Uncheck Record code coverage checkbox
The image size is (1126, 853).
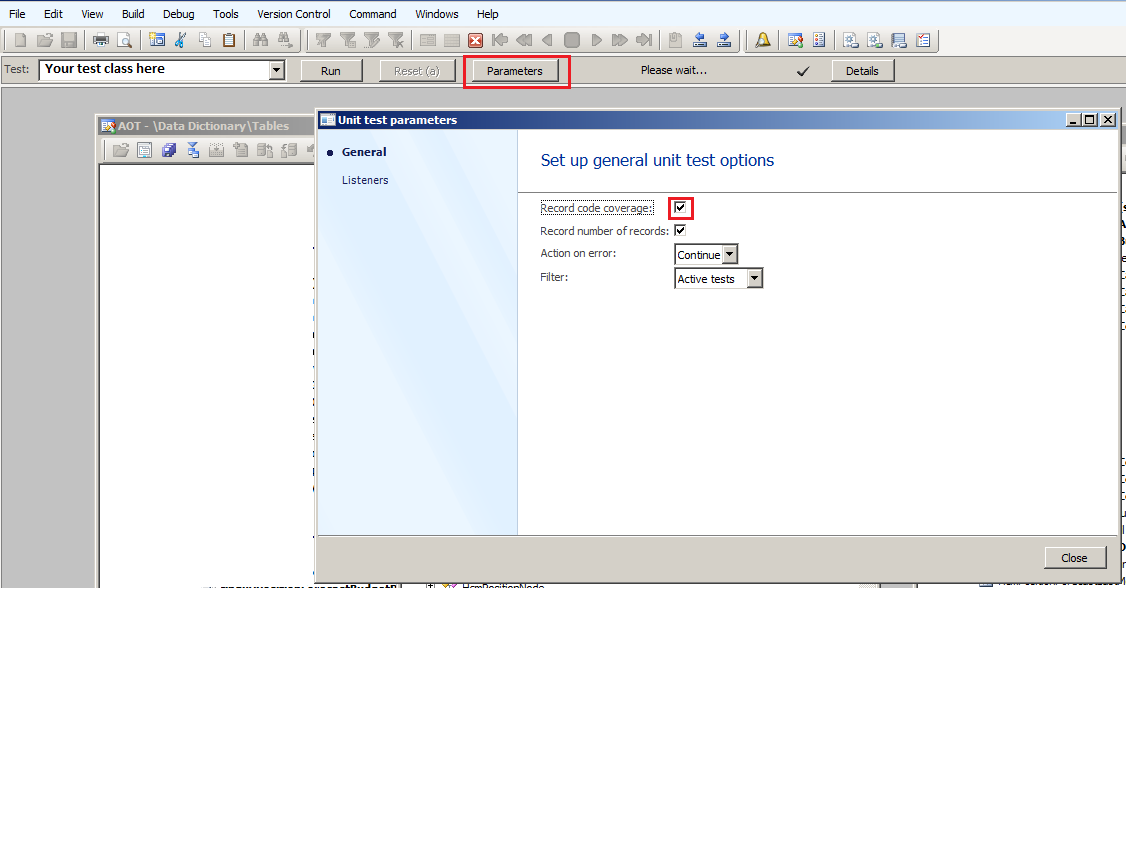pyautogui.click(x=680, y=208)
